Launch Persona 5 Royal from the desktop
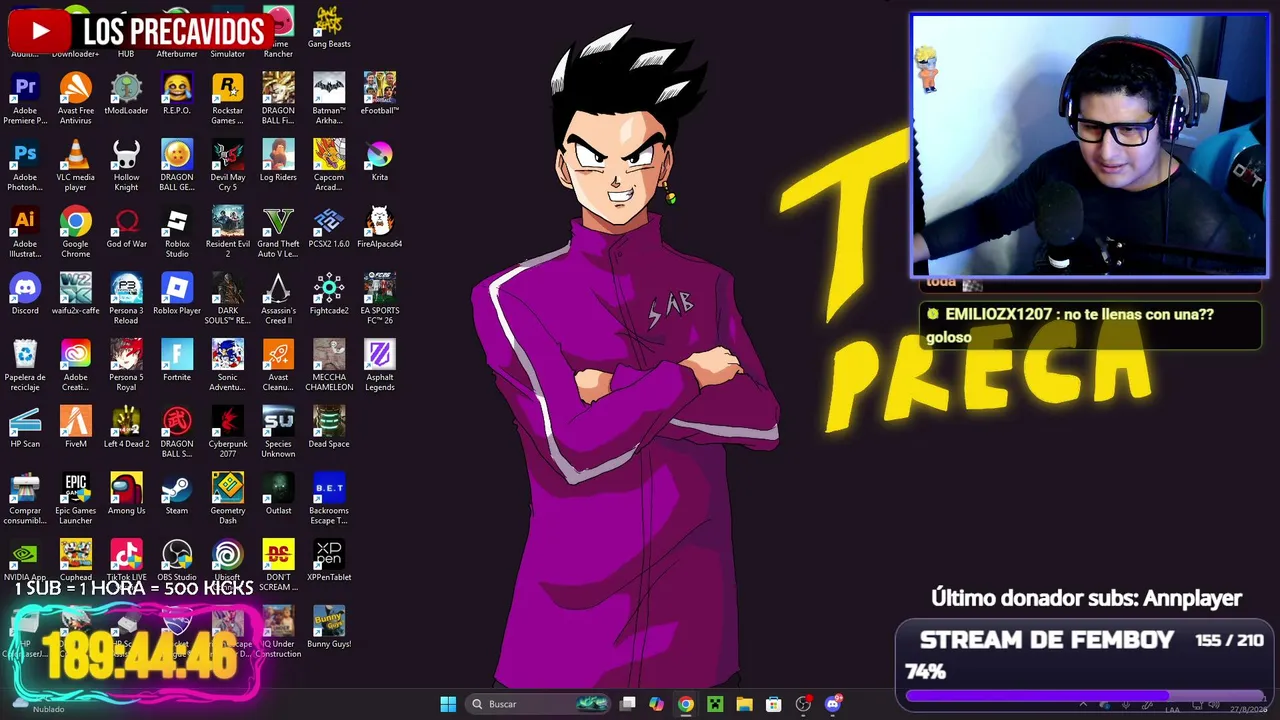Screen dimensions: 1280x720 126,365
